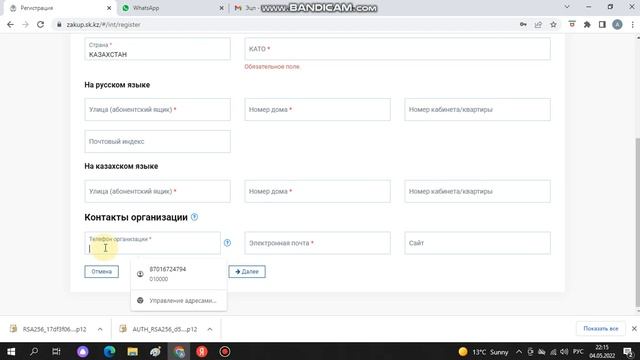Open Управление адресами in autofill popup

coord(179,300)
